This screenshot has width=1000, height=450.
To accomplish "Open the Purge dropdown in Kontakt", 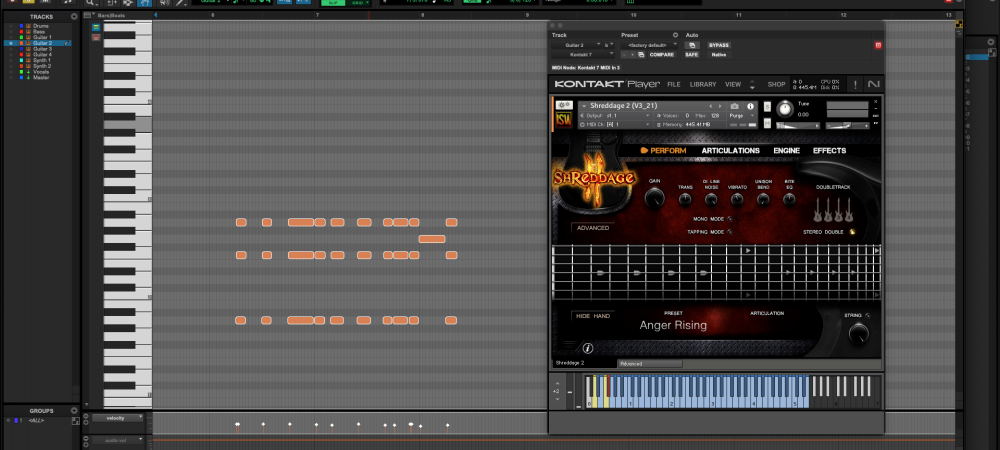I will click(742, 115).
